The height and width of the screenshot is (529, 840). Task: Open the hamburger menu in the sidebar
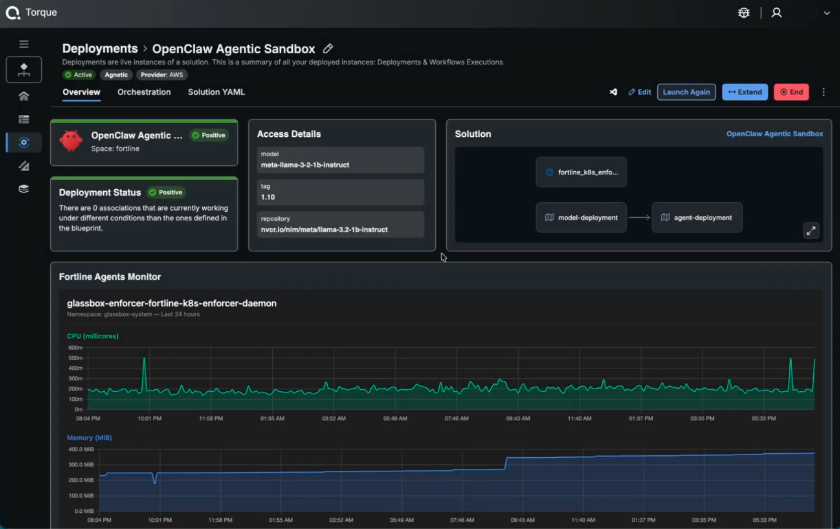coord(24,44)
